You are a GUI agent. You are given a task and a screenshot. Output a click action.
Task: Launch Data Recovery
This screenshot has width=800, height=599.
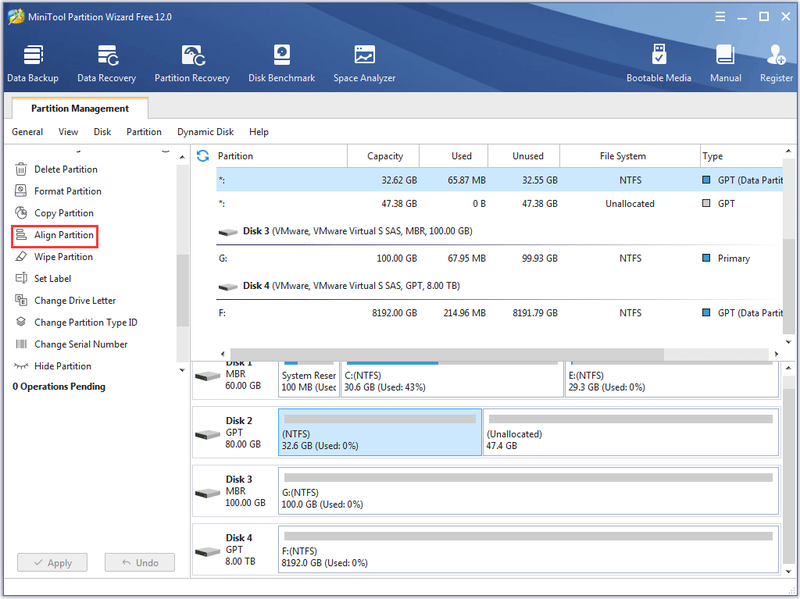(x=107, y=64)
